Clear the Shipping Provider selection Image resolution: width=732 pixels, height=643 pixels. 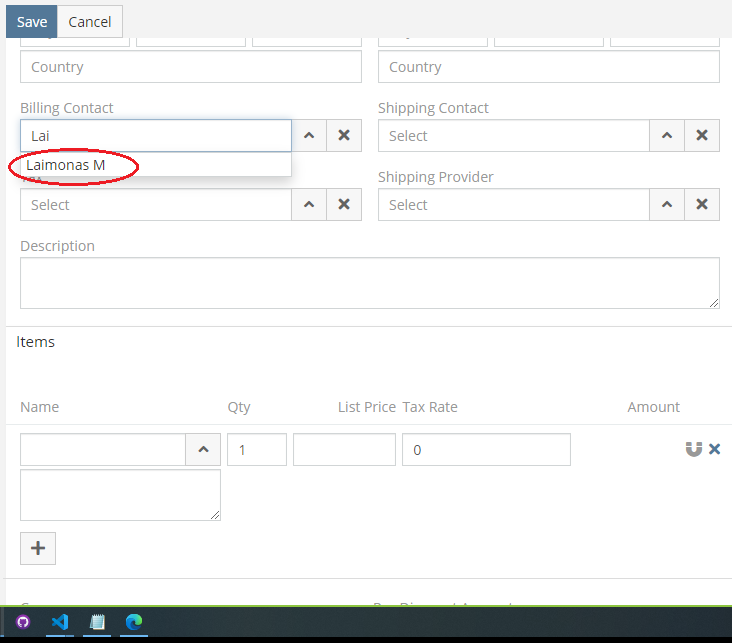point(701,205)
